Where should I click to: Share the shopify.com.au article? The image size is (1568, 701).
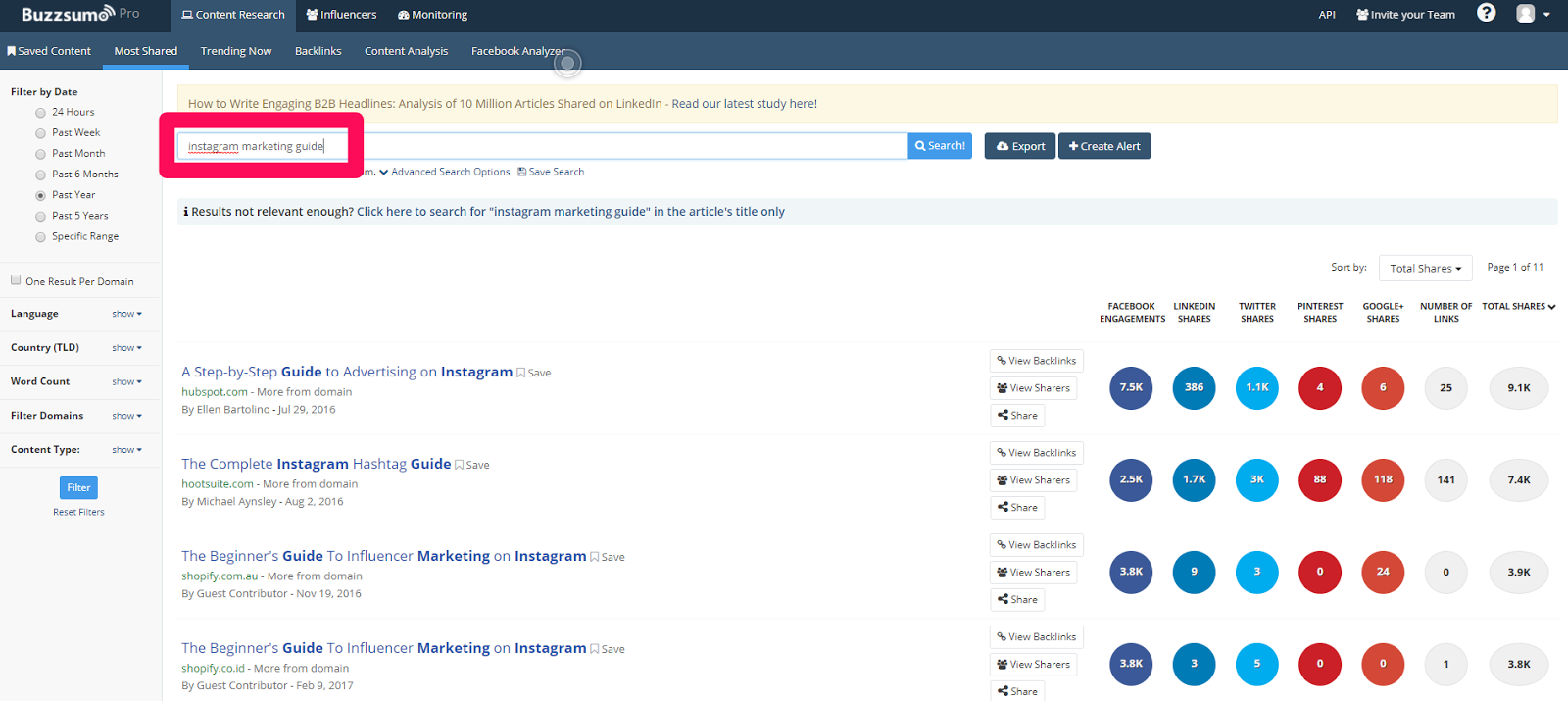(x=1017, y=600)
